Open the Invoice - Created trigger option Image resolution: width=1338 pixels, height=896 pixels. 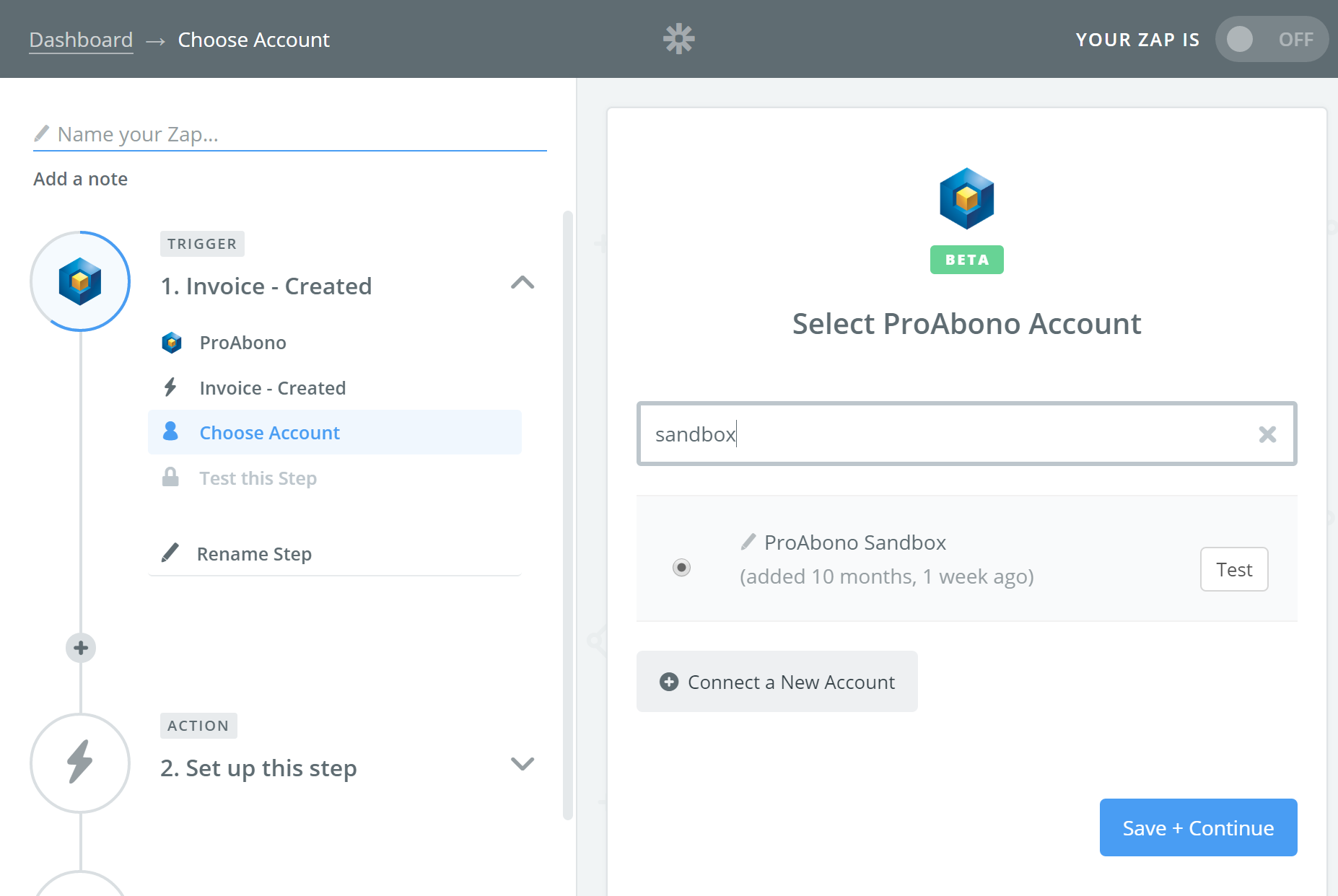pyautogui.click(x=335, y=388)
